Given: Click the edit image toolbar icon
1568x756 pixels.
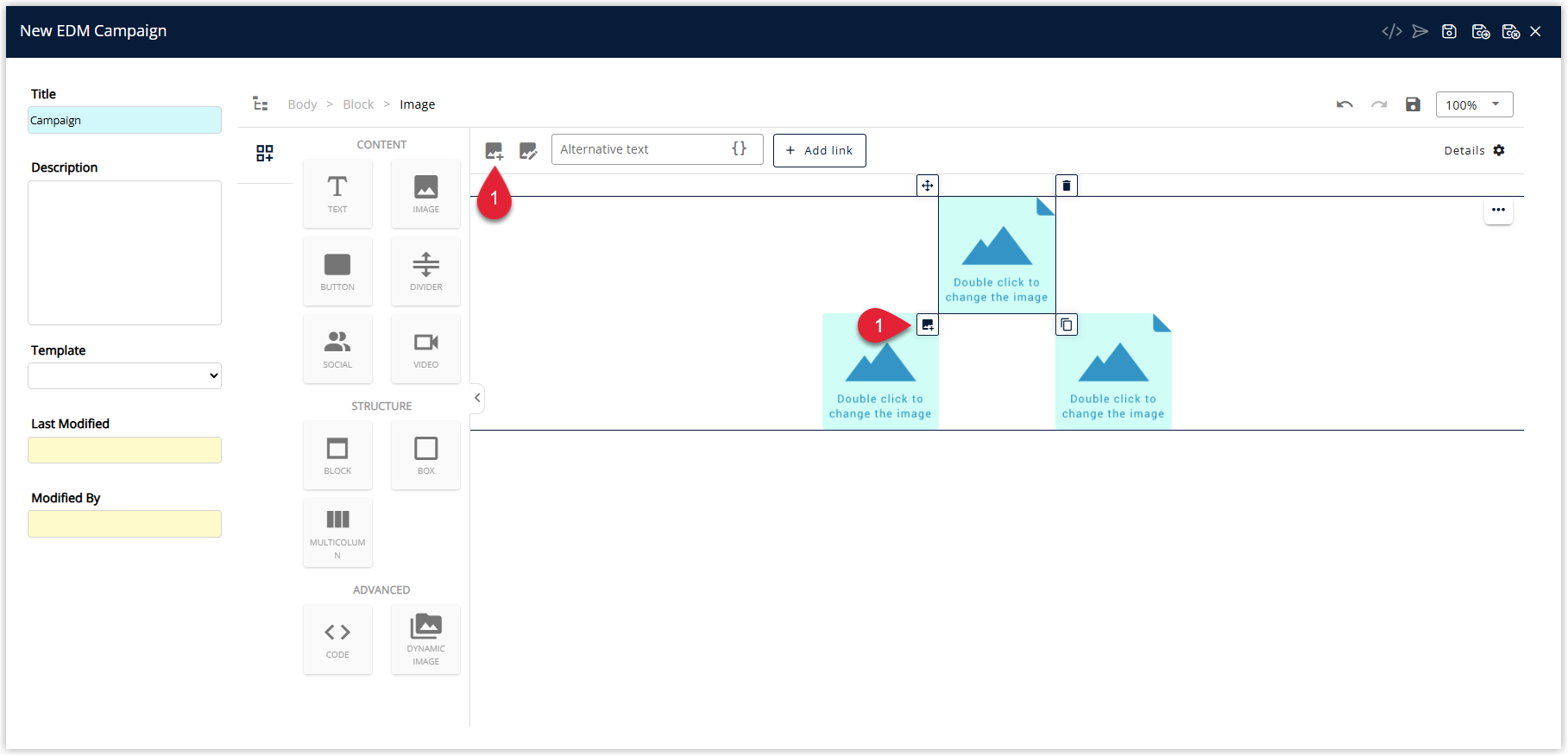Looking at the screenshot, I should pos(528,151).
